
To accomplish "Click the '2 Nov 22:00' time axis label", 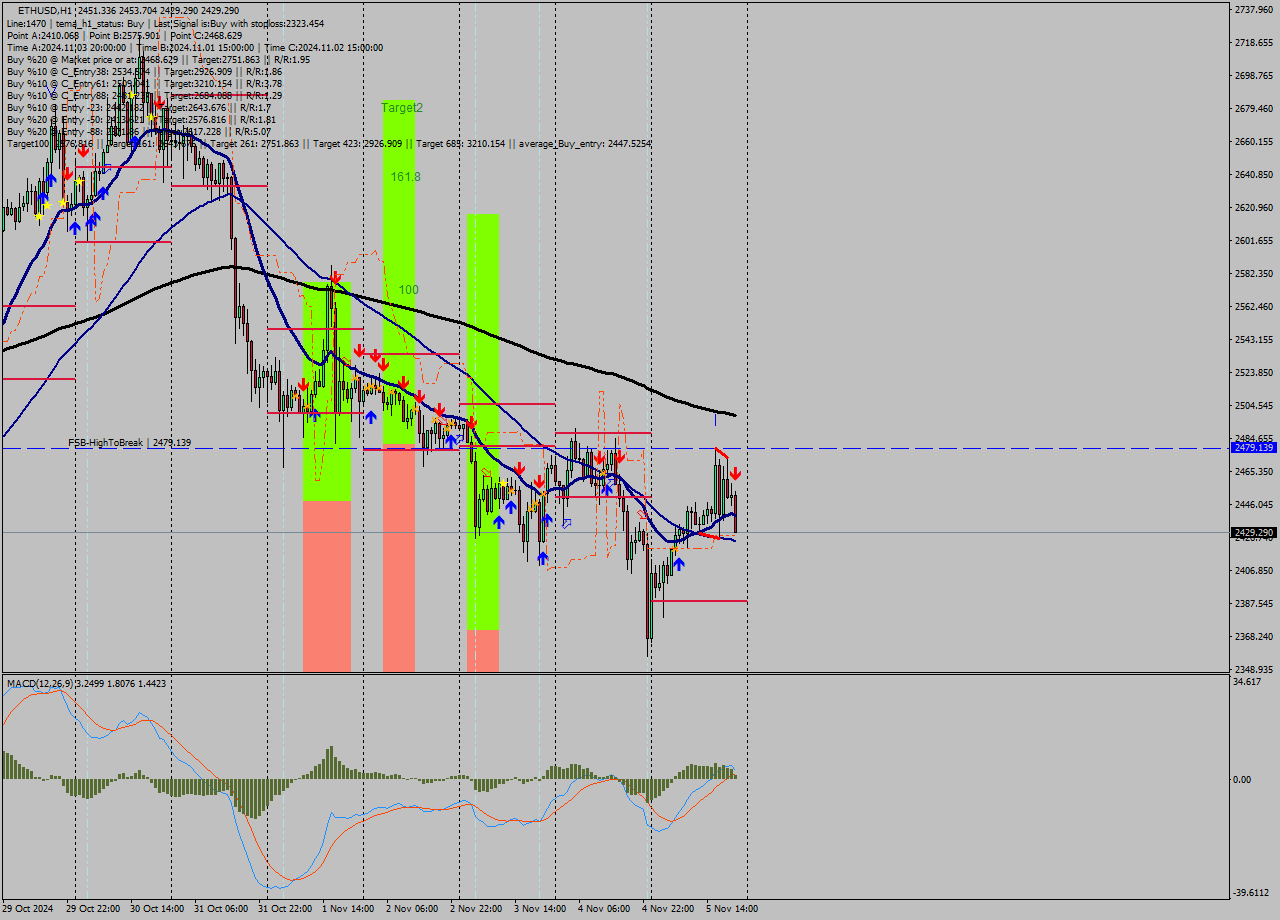I will click(x=476, y=909).
